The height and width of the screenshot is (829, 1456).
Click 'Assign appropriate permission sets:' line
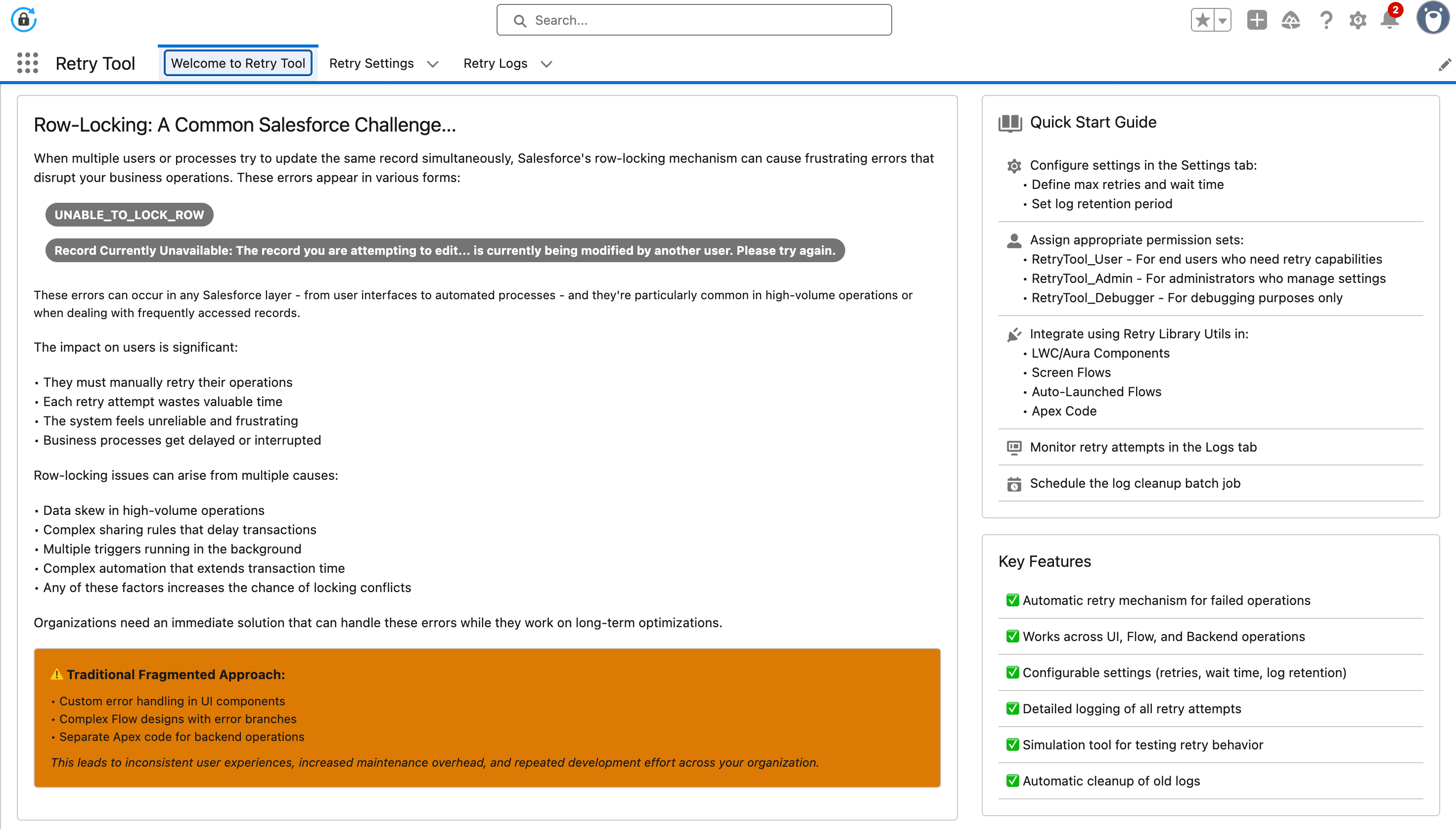(x=1137, y=240)
